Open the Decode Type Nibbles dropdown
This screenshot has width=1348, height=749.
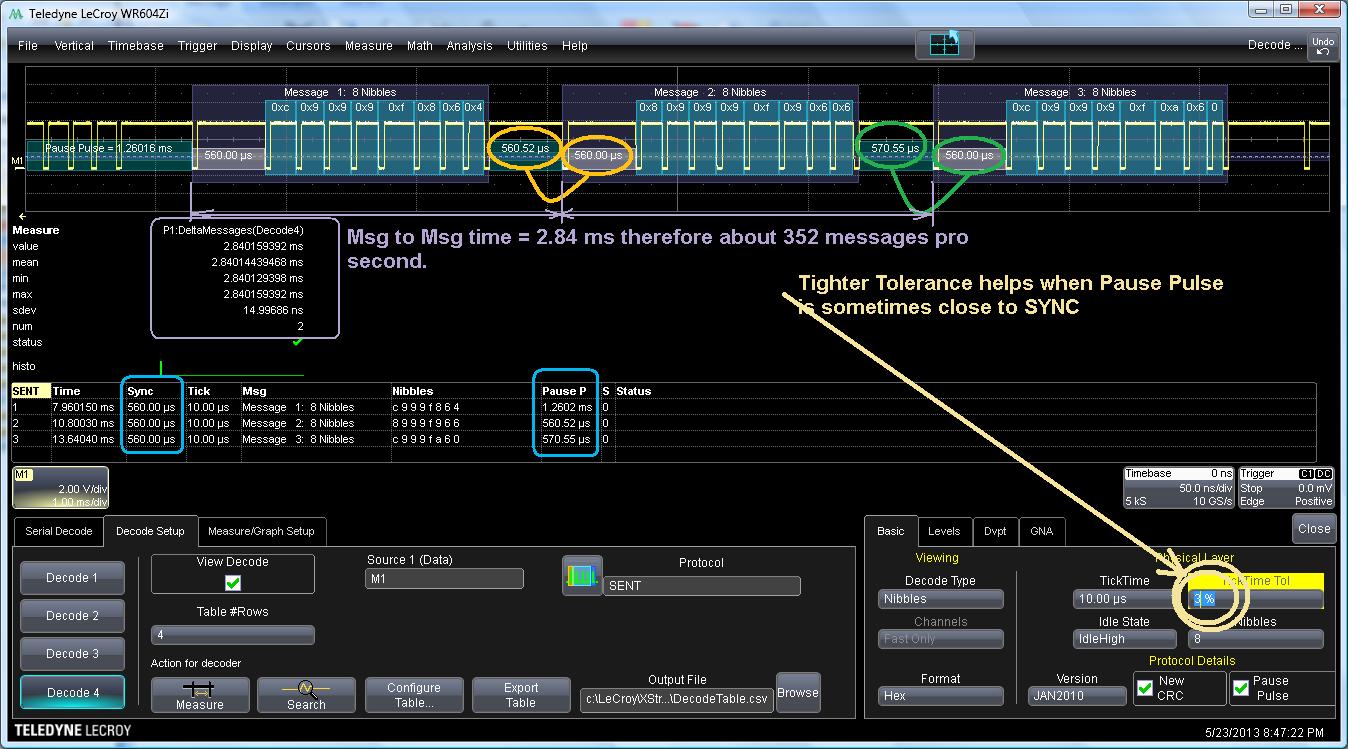click(940, 599)
